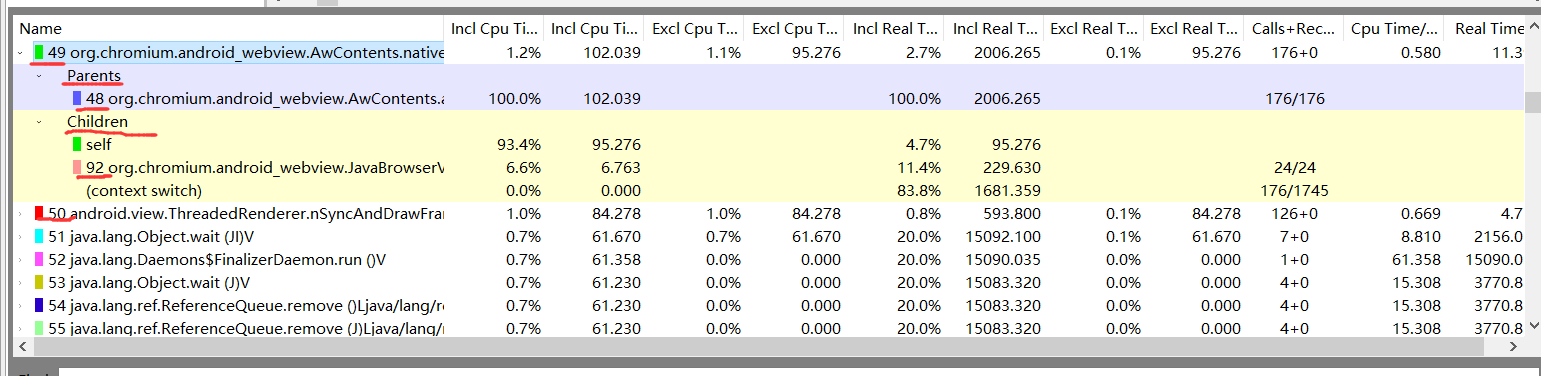Select row 49 org.chromium.android_webview.AwContents.native
This screenshot has height=376, width=1541.
[769, 53]
